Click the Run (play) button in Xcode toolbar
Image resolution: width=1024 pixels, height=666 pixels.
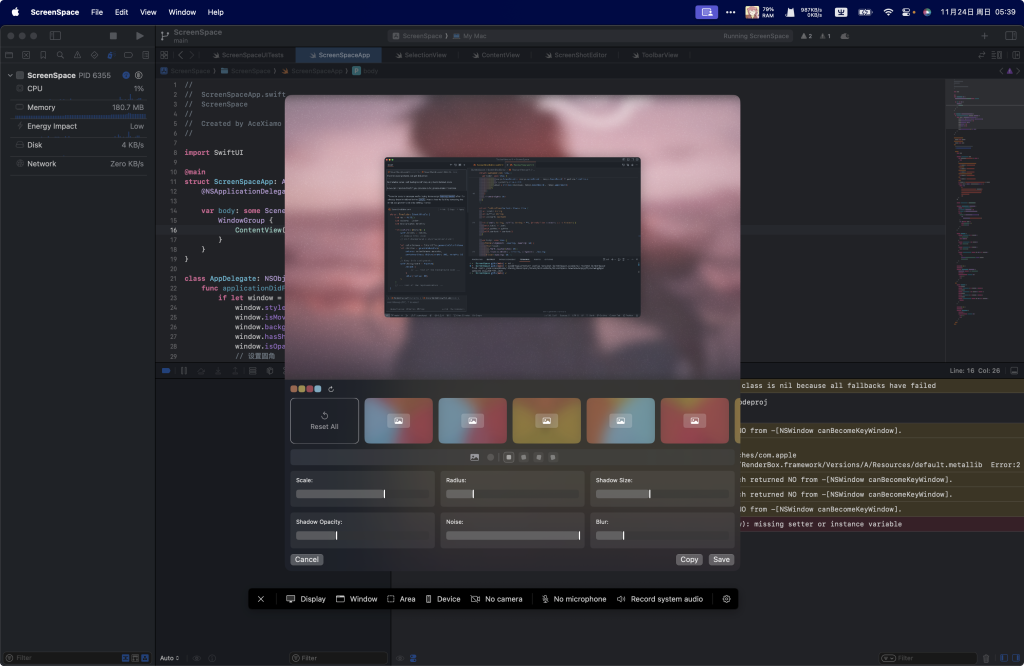coord(139,36)
